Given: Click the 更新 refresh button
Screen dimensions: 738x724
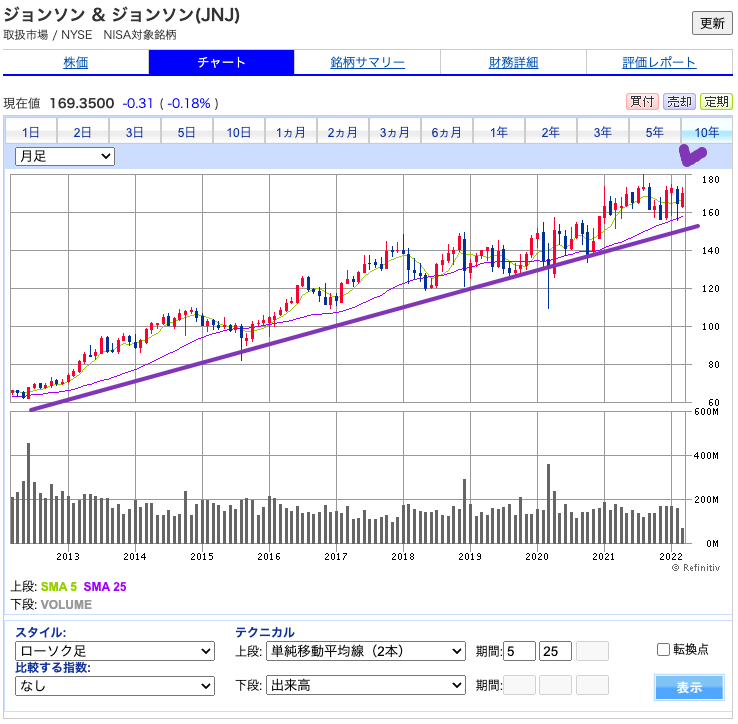Looking at the screenshot, I should (x=712, y=24).
